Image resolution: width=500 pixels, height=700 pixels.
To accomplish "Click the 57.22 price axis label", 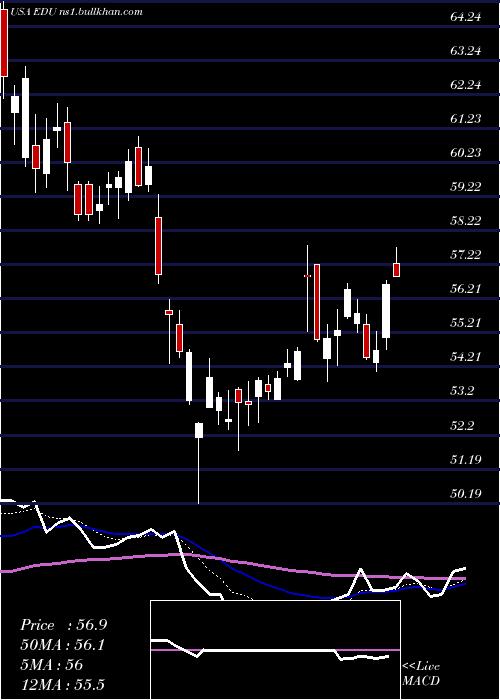I will pos(466,254).
